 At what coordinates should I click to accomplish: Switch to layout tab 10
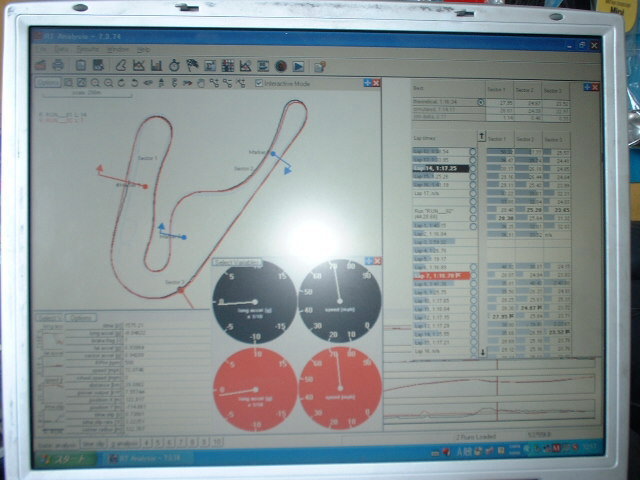point(217,442)
